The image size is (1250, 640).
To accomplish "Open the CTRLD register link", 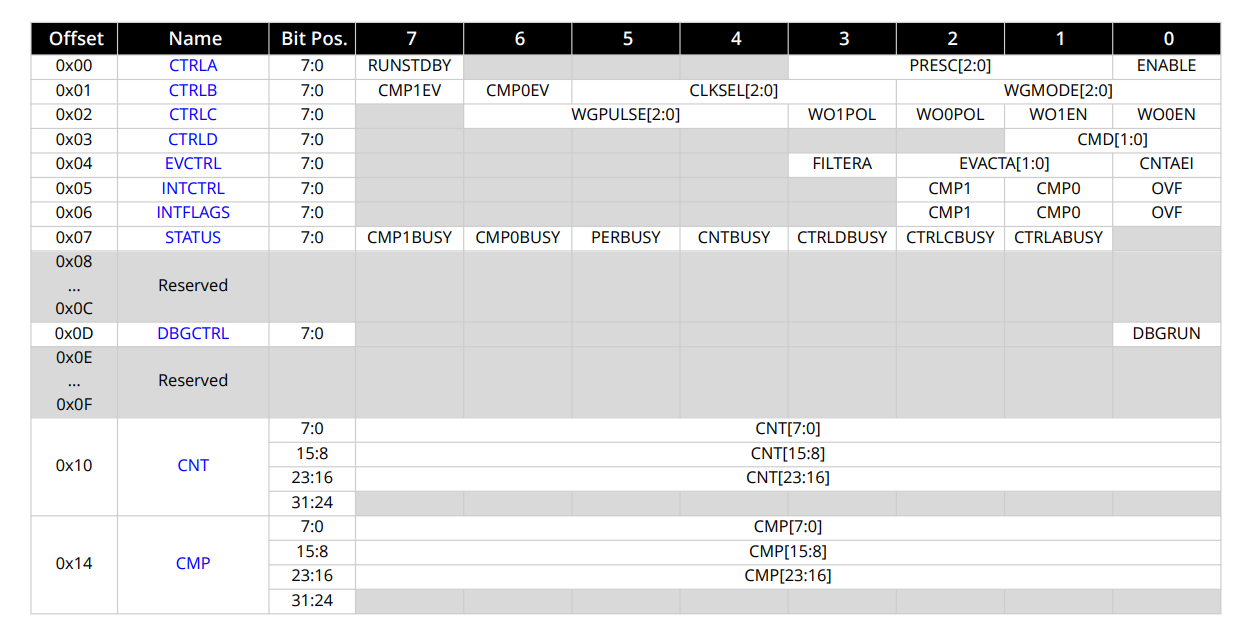I will point(193,139).
